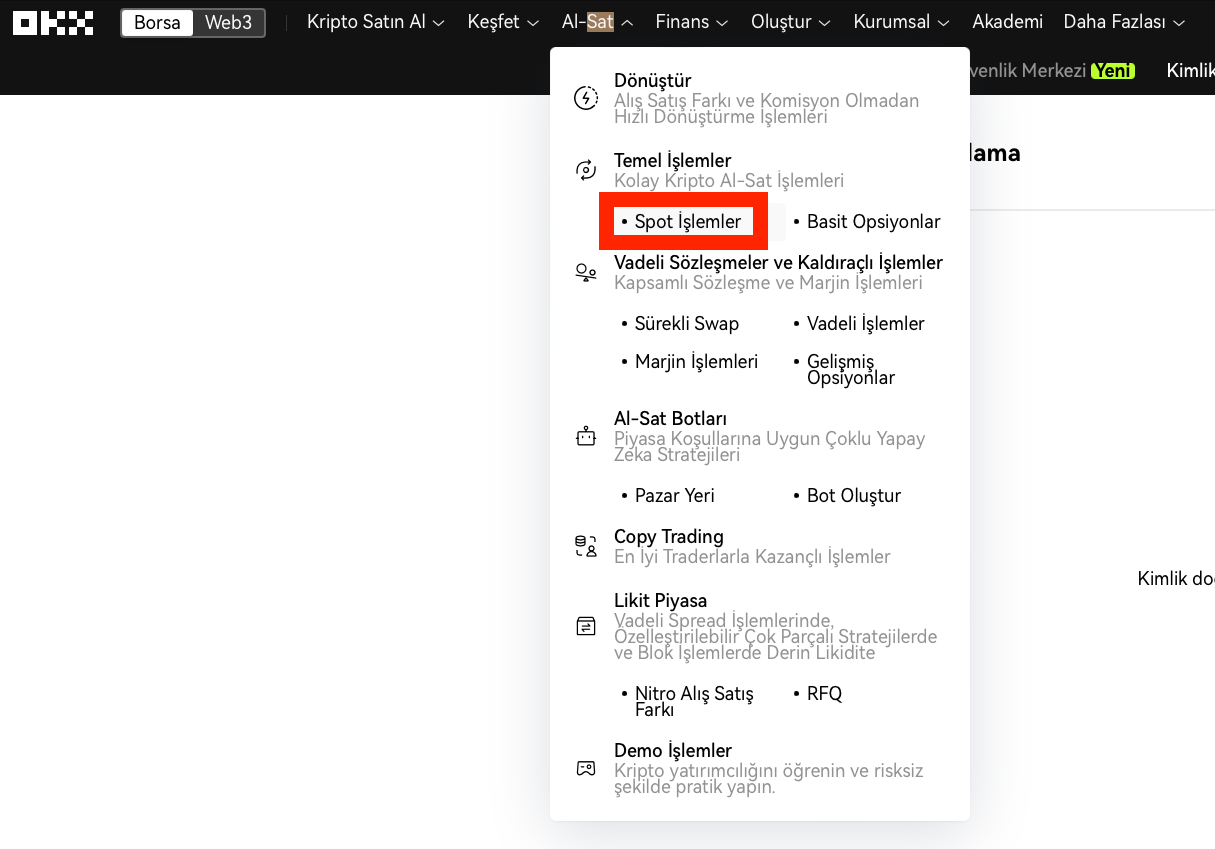Screen dimensions: 1215x849
Task: Click the Temel İşlemler cycle icon
Action: pos(586,170)
